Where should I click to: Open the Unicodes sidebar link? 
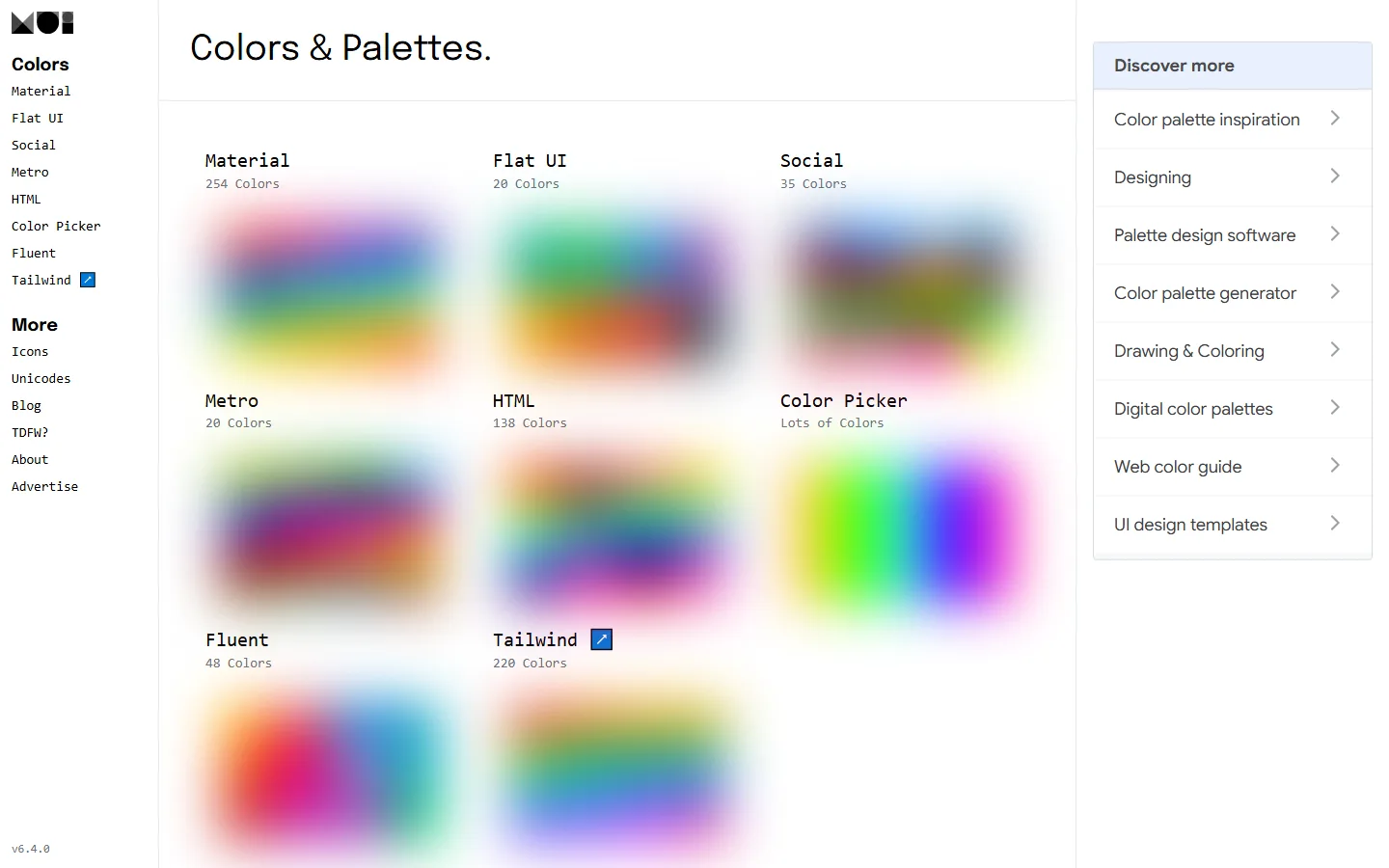point(41,378)
